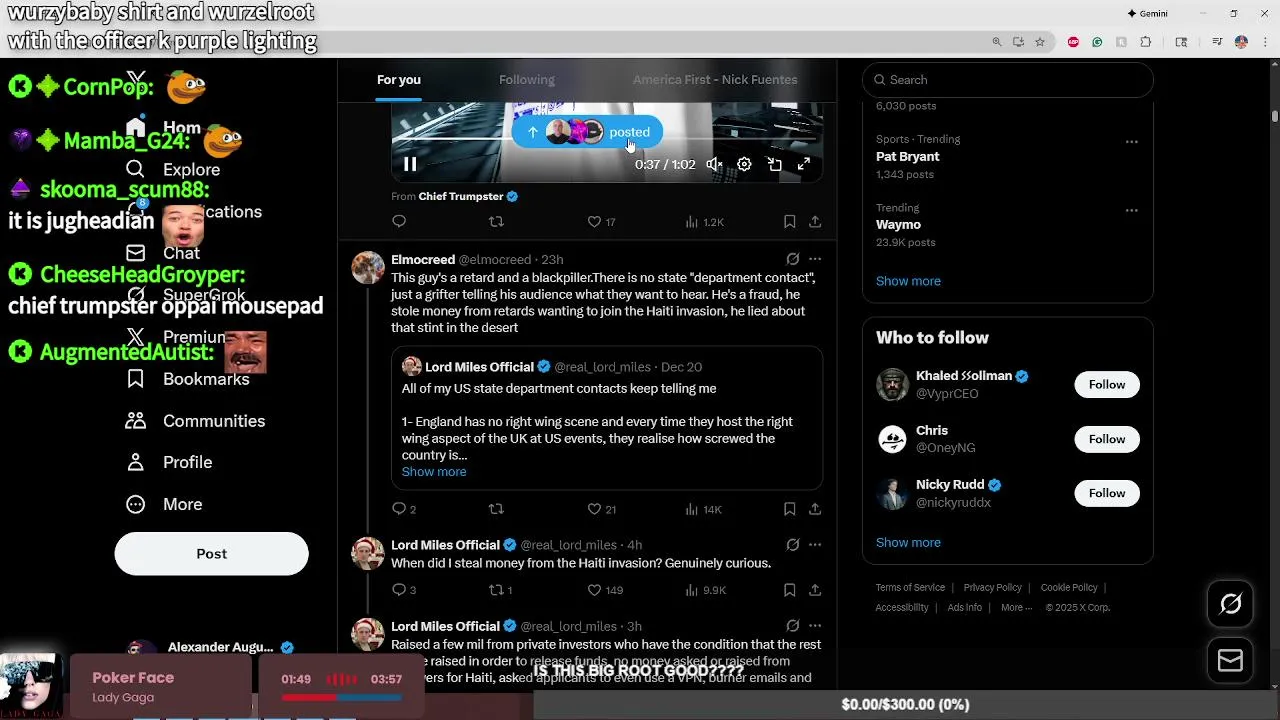Switch to the For you tab
The image size is (1280, 720).
click(x=398, y=80)
